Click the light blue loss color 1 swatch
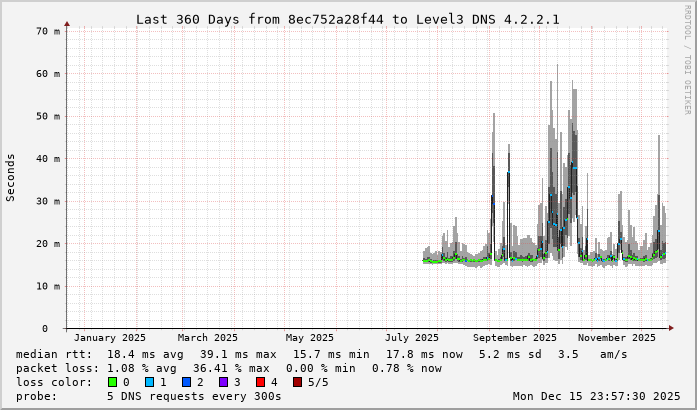The height and width of the screenshot is (410, 697). click(x=148, y=382)
